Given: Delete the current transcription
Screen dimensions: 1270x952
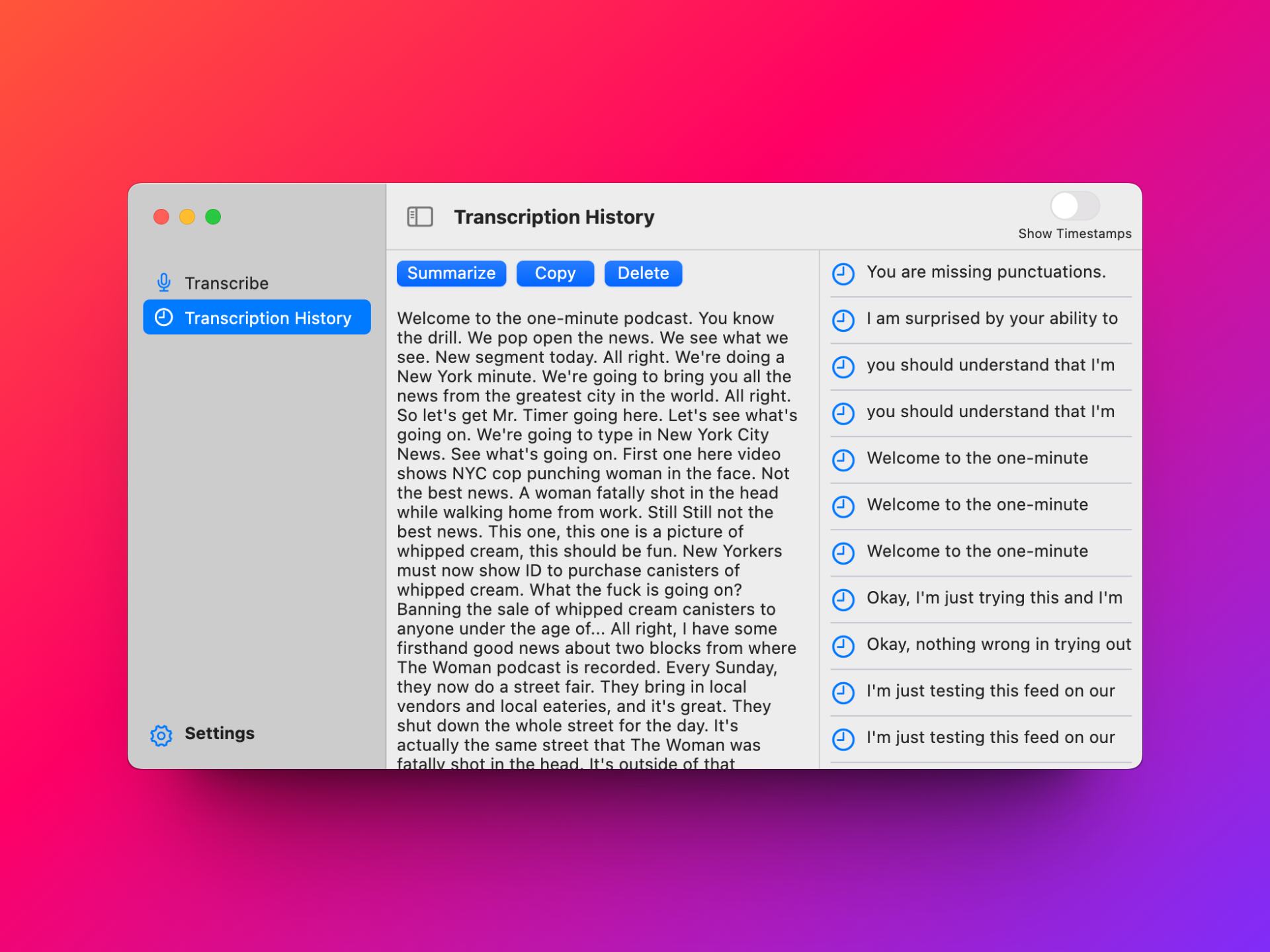Looking at the screenshot, I should coord(642,273).
